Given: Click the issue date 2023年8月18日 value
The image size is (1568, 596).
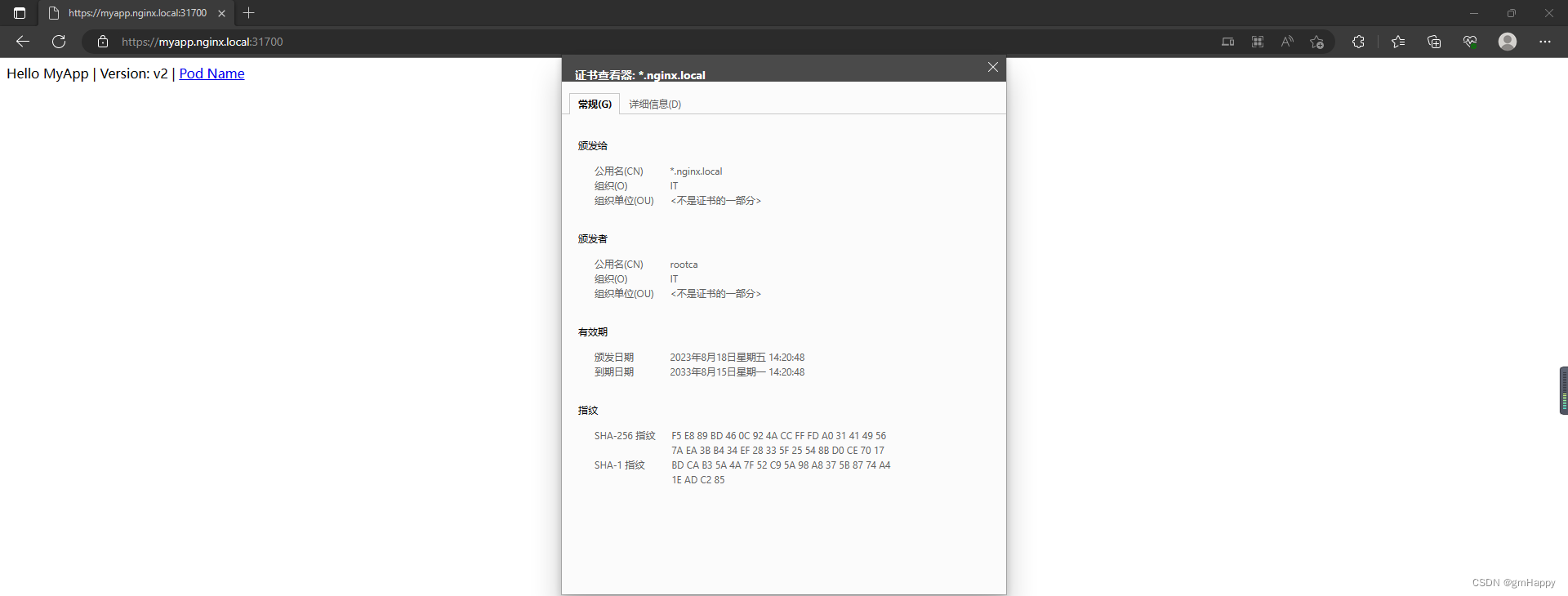Looking at the screenshot, I should [737, 358].
